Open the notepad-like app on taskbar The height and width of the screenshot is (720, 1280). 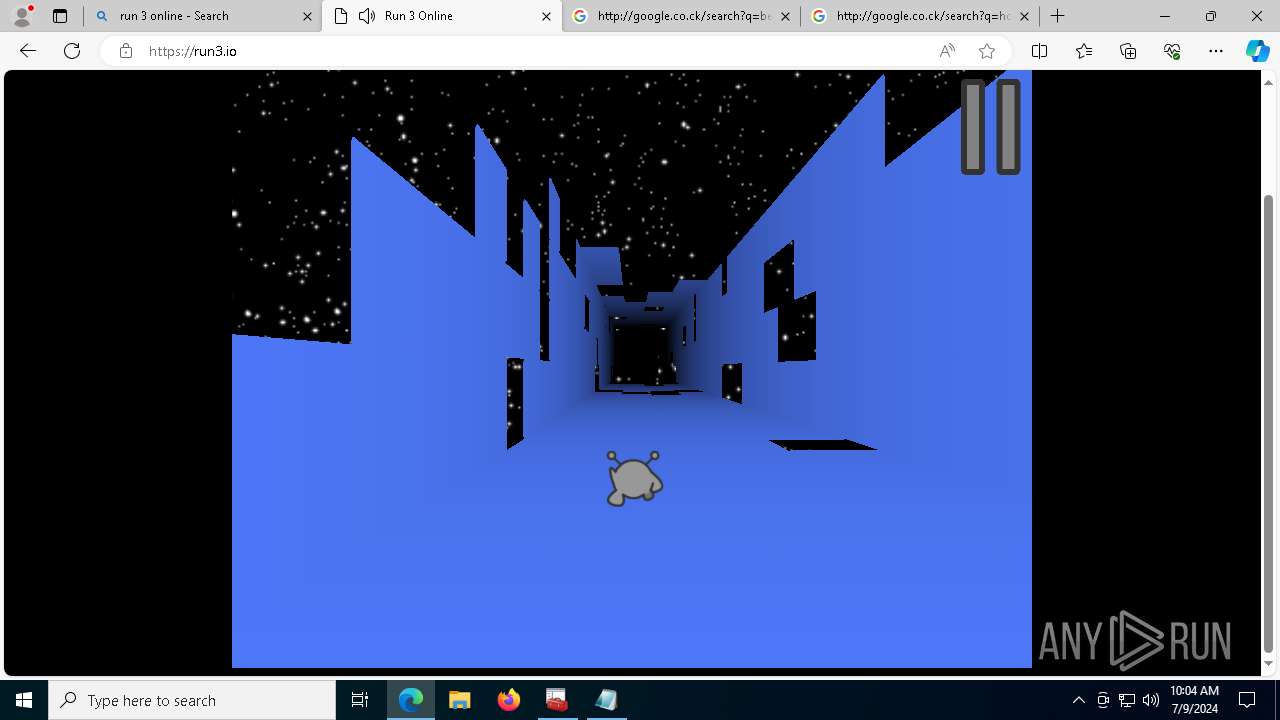click(606, 700)
